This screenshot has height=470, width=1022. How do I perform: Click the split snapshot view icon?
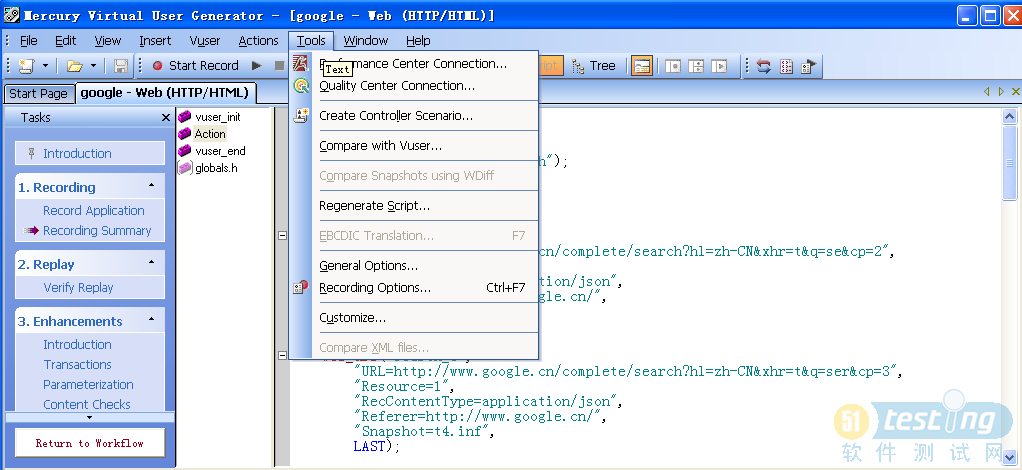[x=696, y=66]
